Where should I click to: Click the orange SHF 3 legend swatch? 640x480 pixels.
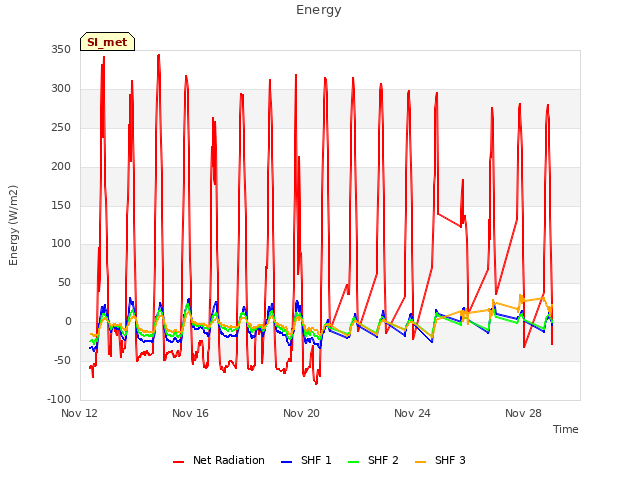click(x=421, y=462)
